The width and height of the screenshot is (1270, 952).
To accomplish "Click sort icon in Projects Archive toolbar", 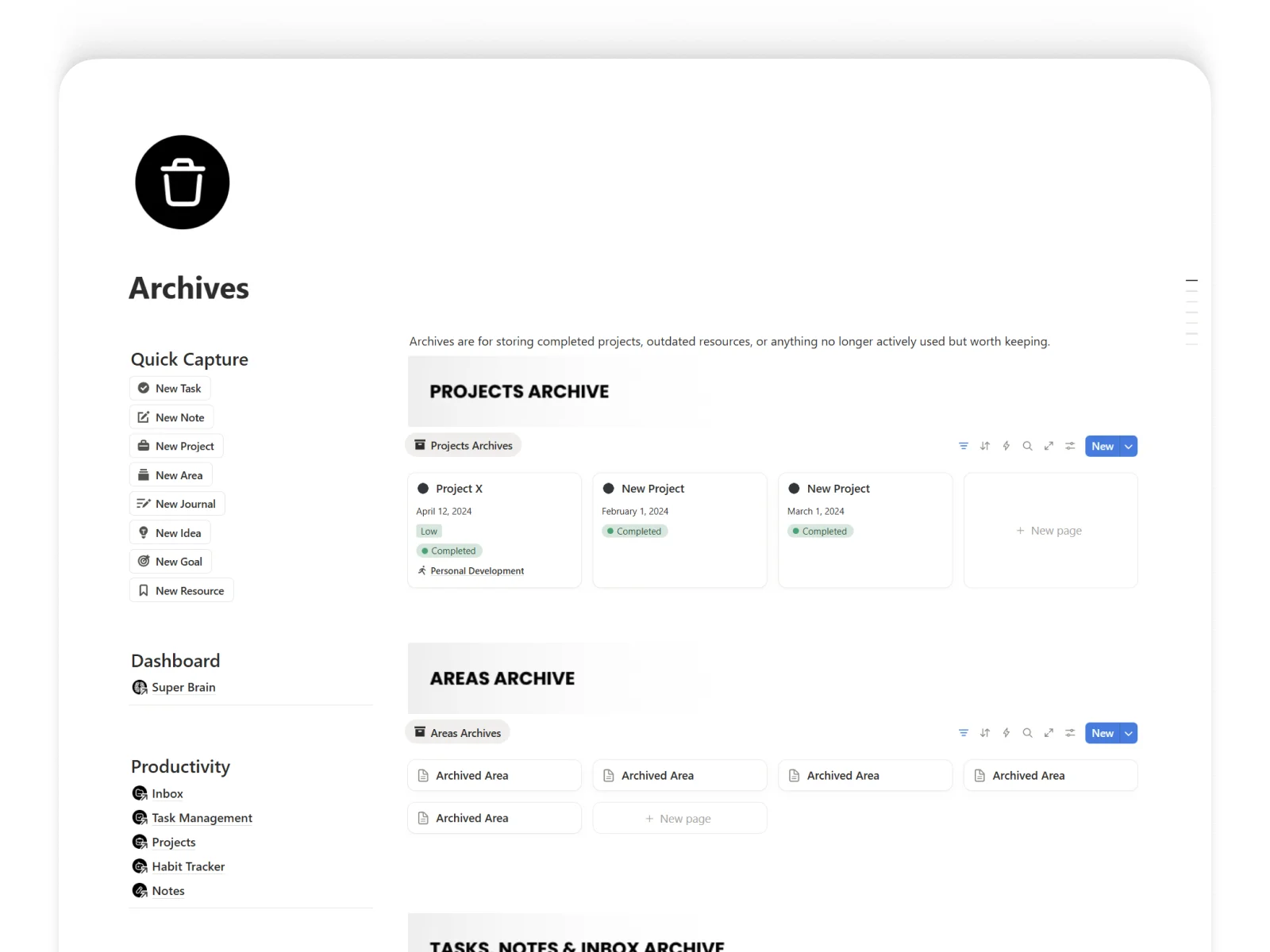I will pos(984,446).
